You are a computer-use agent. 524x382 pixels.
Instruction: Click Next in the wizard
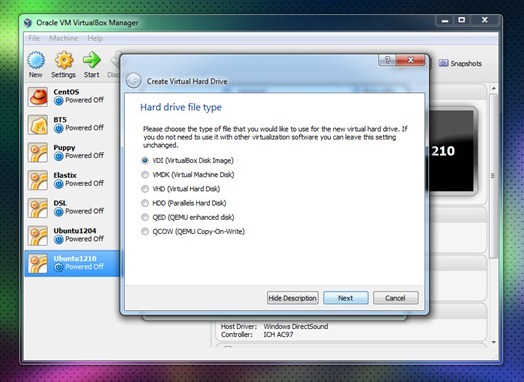(x=346, y=298)
